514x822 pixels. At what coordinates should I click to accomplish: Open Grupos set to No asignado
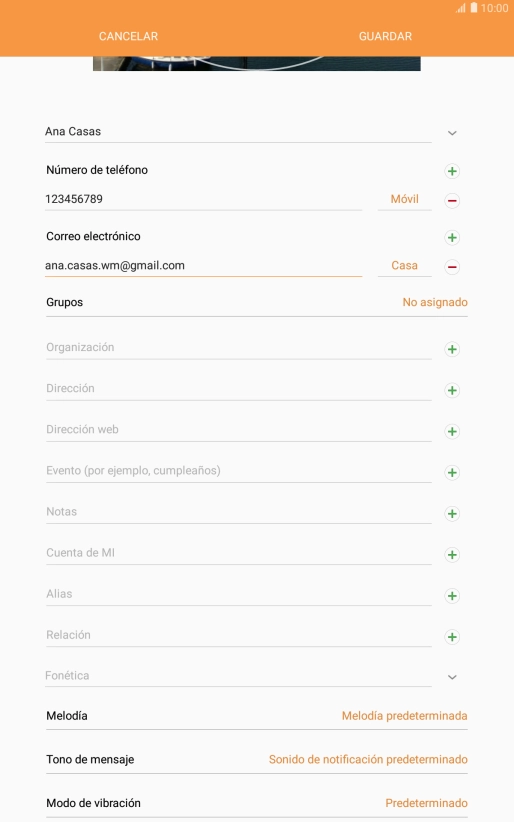(x=257, y=302)
